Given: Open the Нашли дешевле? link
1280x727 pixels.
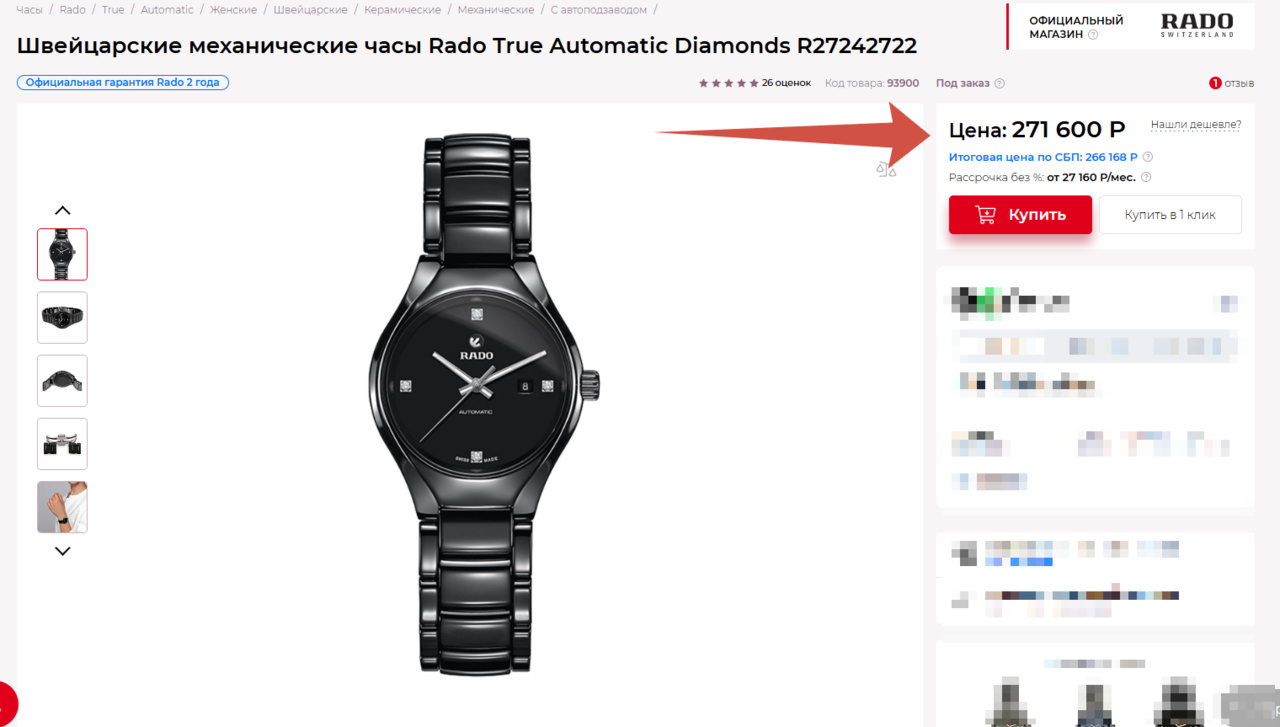Looking at the screenshot, I should [x=1196, y=125].
